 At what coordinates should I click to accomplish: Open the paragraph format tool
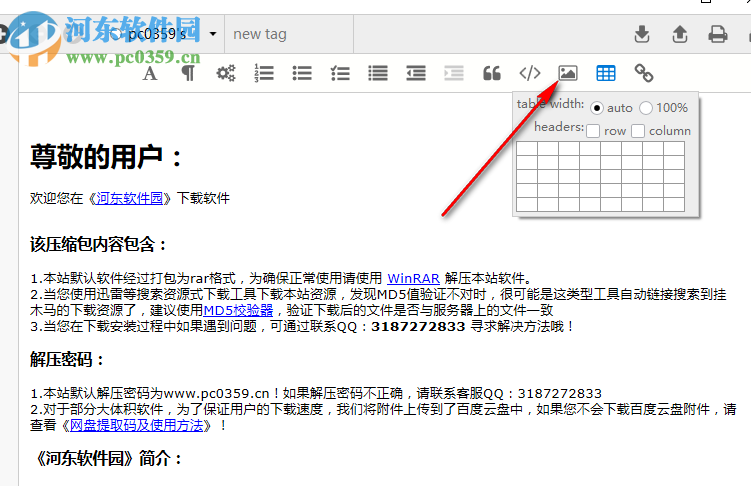coord(188,73)
